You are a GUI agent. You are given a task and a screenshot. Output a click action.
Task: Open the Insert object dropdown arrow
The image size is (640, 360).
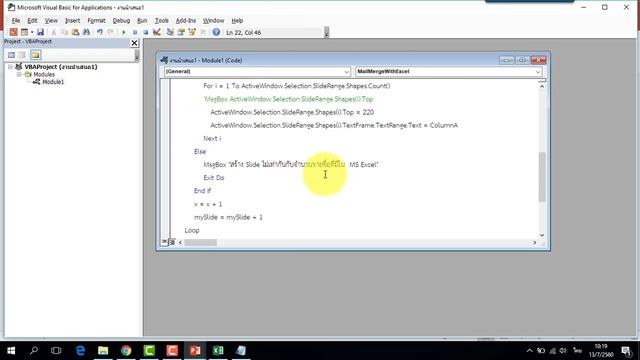[x=32, y=32]
